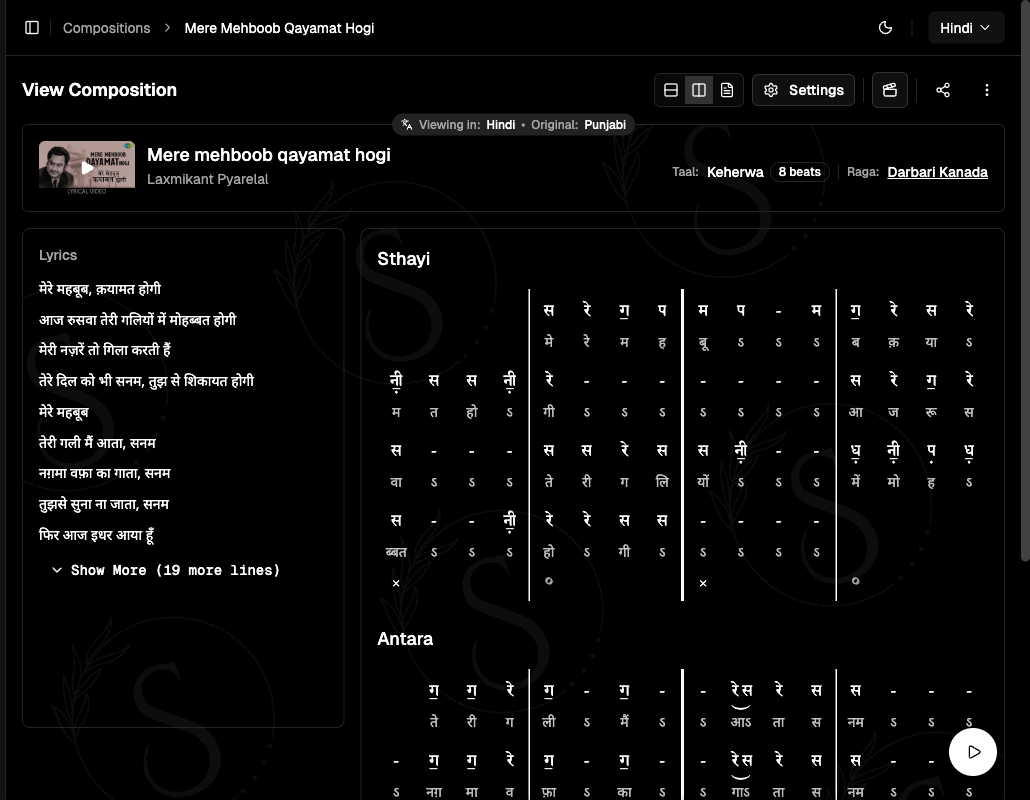Open the Settings panel

click(x=803, y=89)
